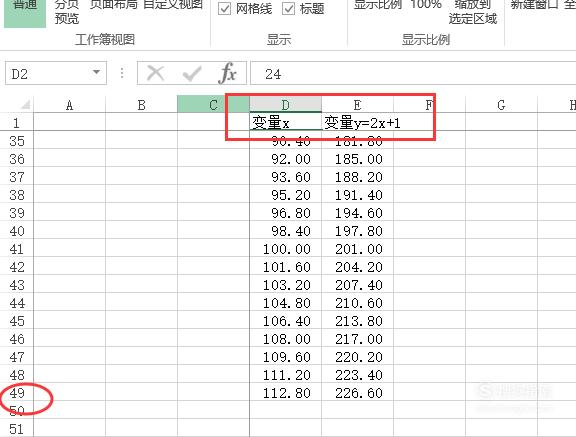576x437 pixels.
Task: Open Custom Views (自定义视图)
Action: click(173, 5)
